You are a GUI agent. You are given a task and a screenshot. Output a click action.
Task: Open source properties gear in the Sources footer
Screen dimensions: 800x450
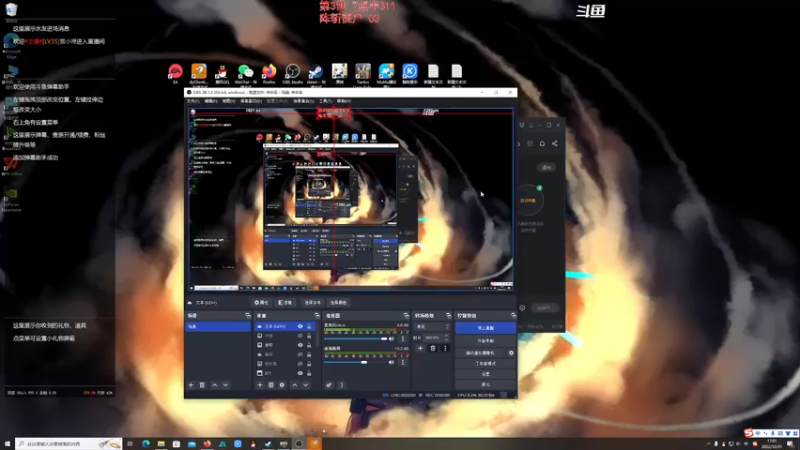click(282, 385)
